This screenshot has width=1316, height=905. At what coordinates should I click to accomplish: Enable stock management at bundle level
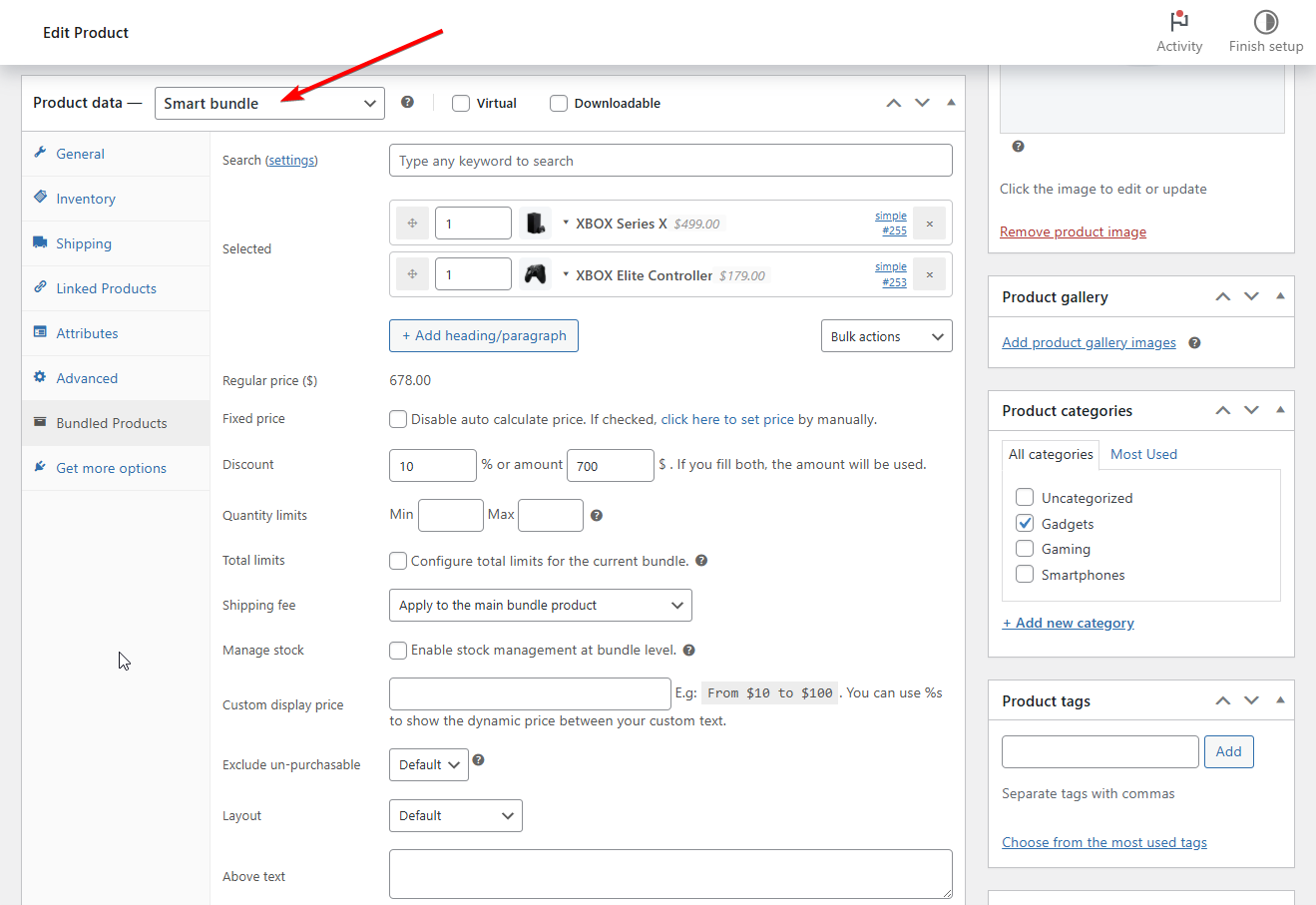coord(398,651)
